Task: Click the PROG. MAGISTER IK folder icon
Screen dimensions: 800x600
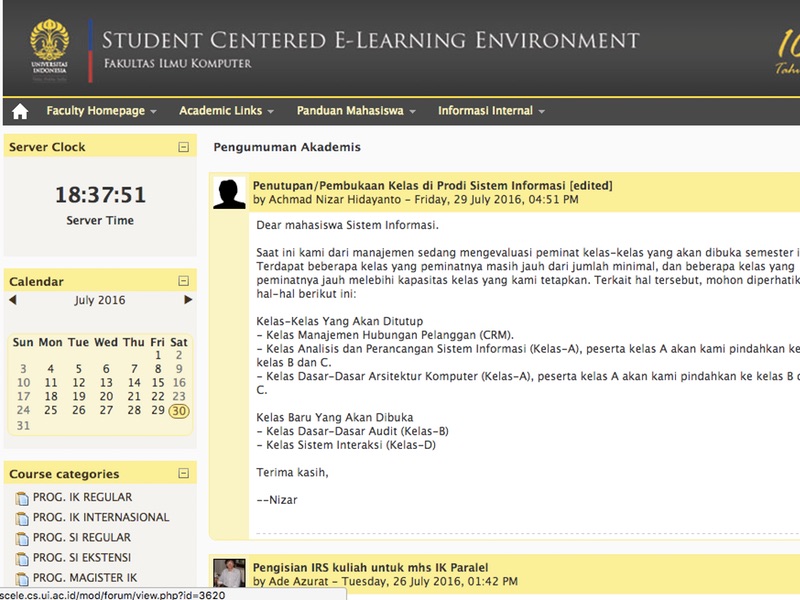Action: pos(22,578)
